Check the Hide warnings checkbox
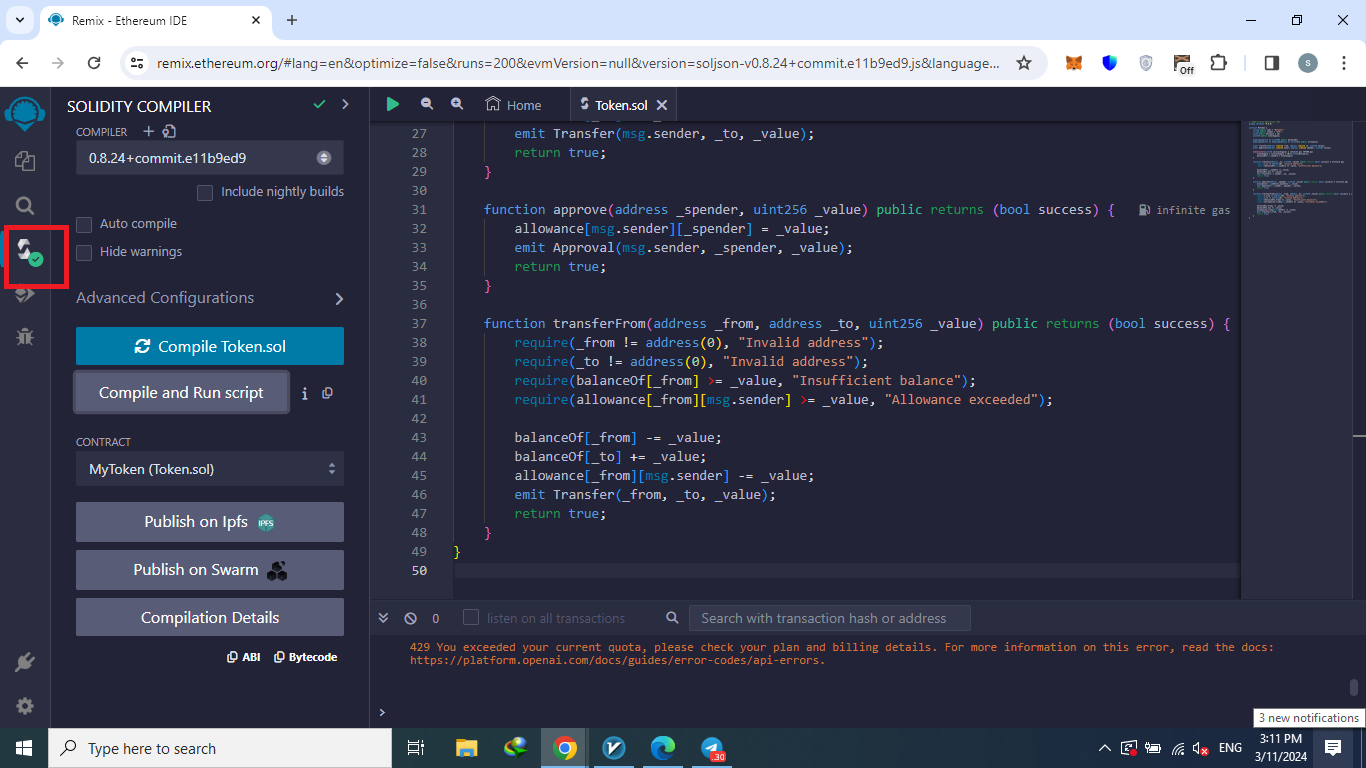 coord(84,252)
